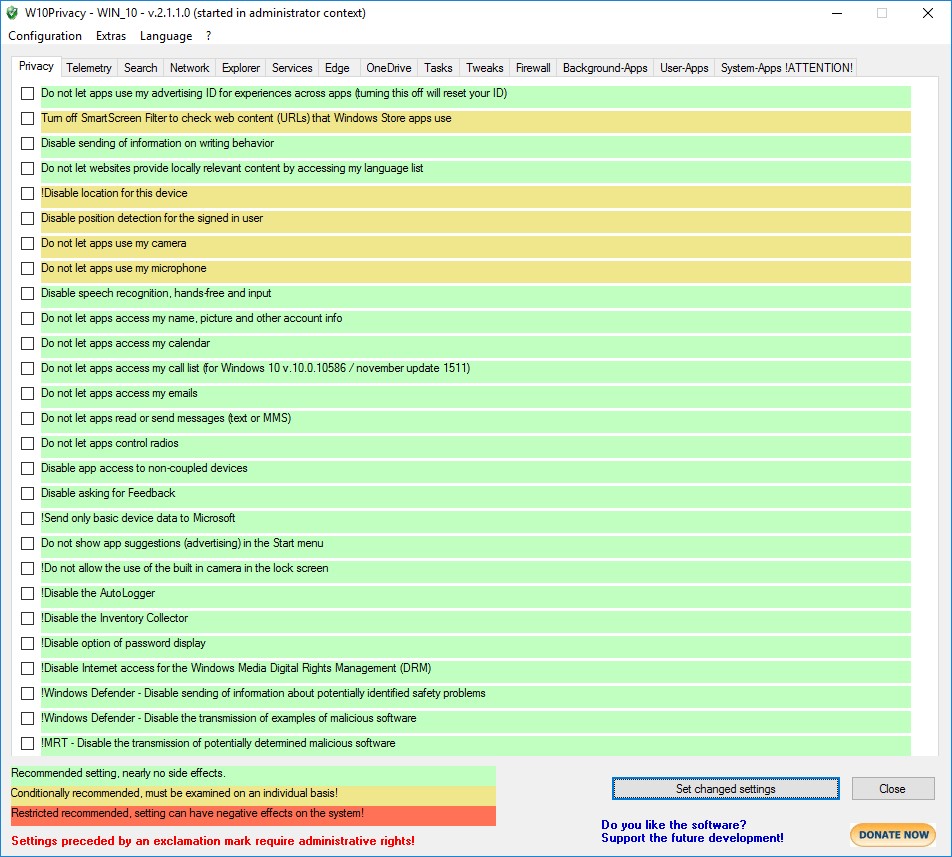Toggle '!Disable location for this device' checkbox

28,194
